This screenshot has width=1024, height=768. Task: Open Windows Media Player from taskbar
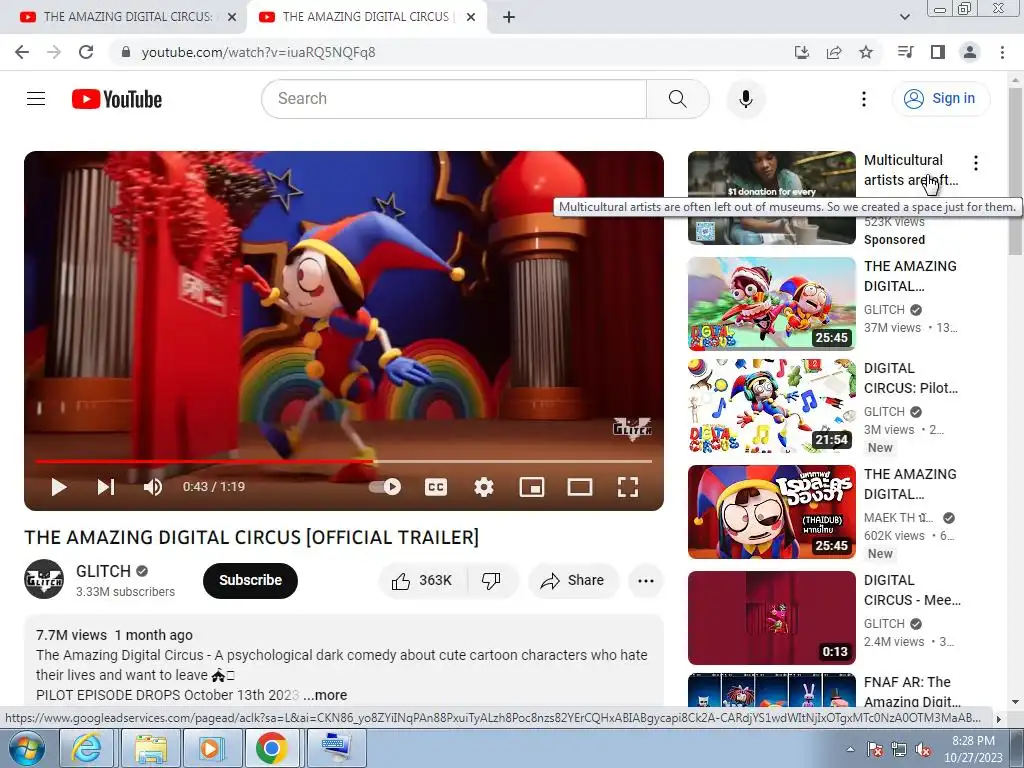click(211, 749)
